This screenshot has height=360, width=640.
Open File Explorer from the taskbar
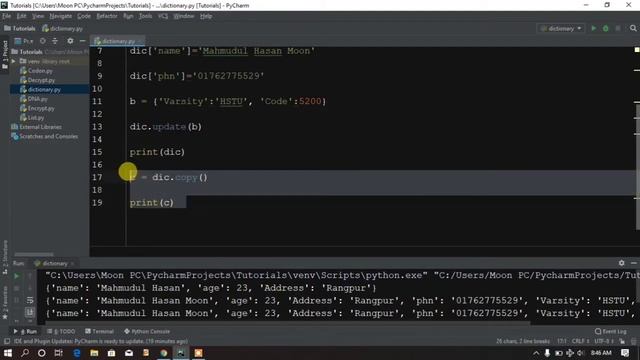click(94, 353)
